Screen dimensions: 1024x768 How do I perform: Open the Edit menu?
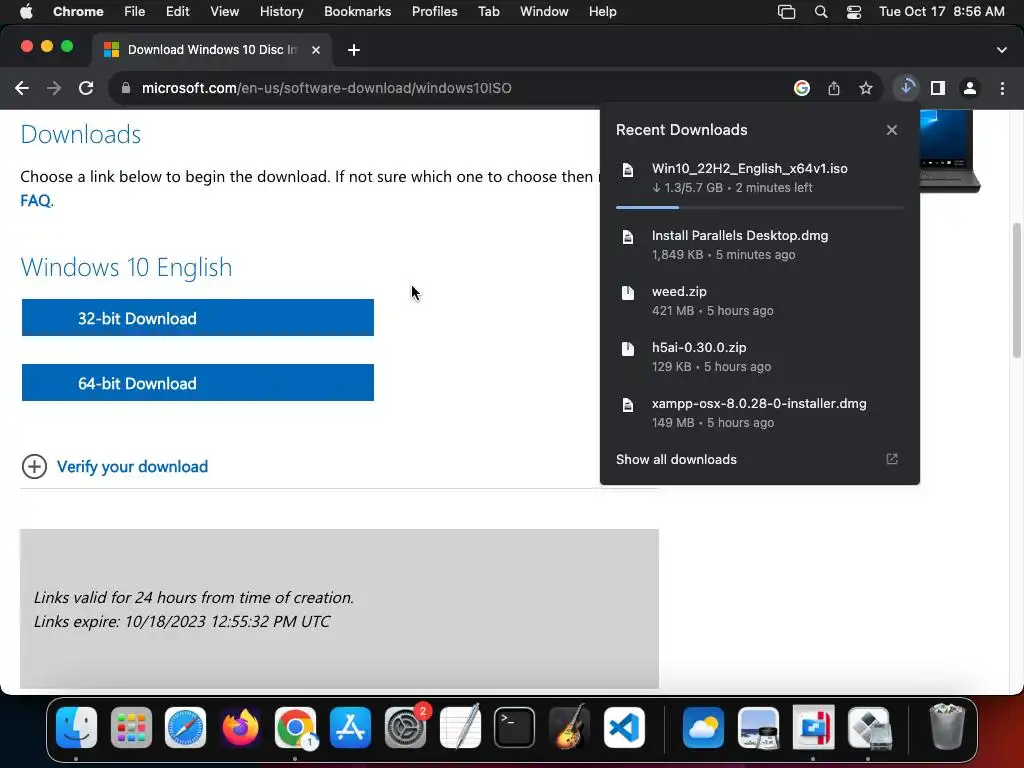[177, 12]
